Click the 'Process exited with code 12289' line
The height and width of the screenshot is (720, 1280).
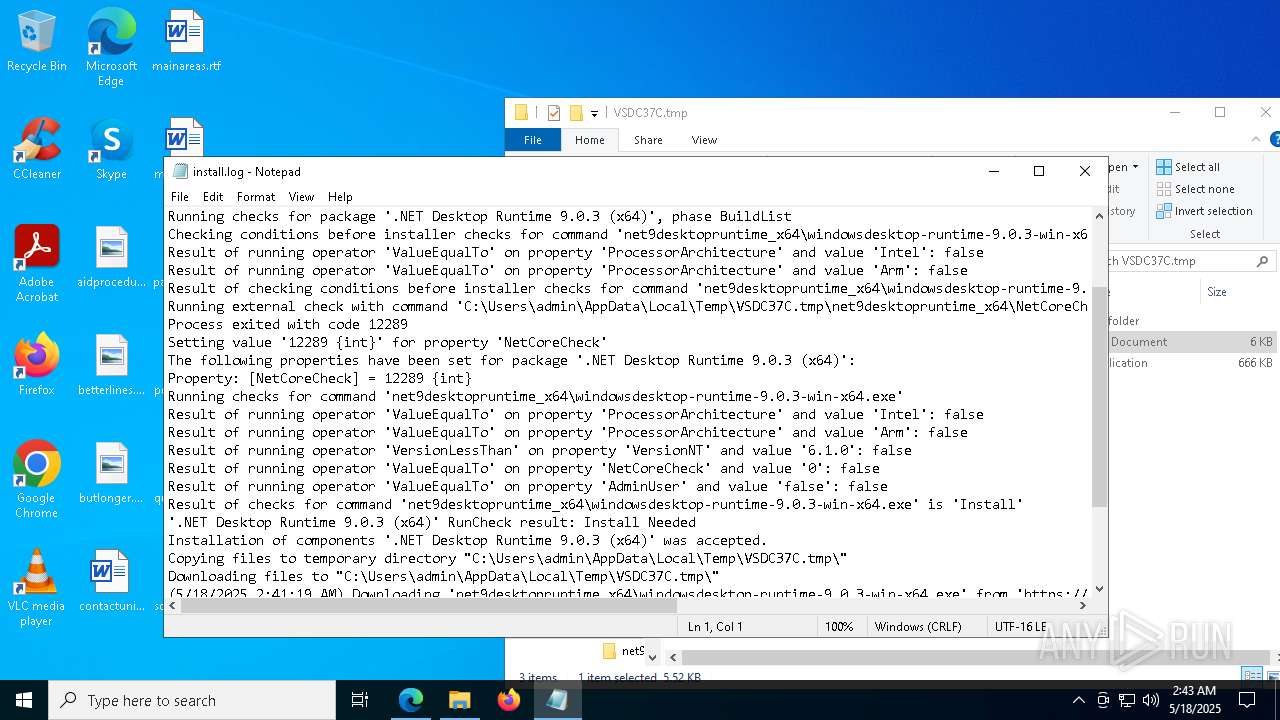point(288,324)
